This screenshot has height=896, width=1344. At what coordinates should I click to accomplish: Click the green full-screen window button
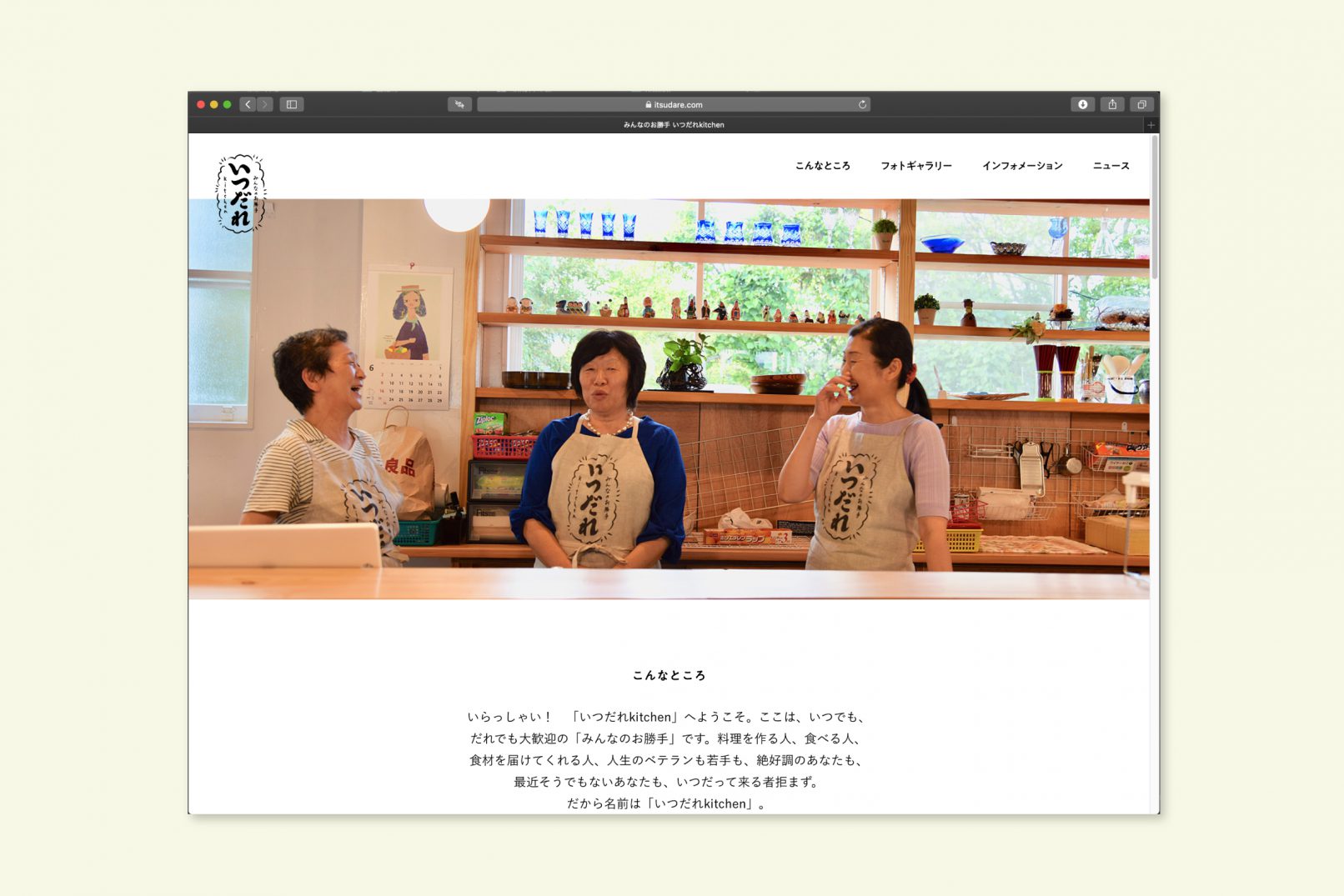(x=227, y=104)
